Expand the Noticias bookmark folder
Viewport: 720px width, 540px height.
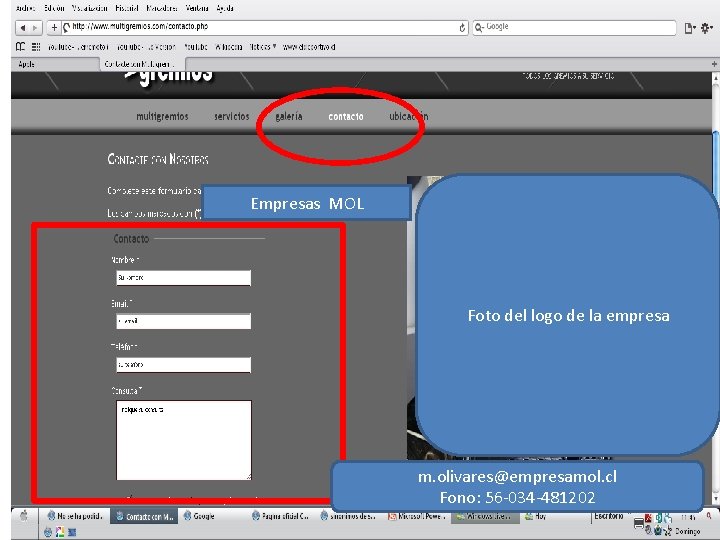pyautogui.click(x=263, y=47)
